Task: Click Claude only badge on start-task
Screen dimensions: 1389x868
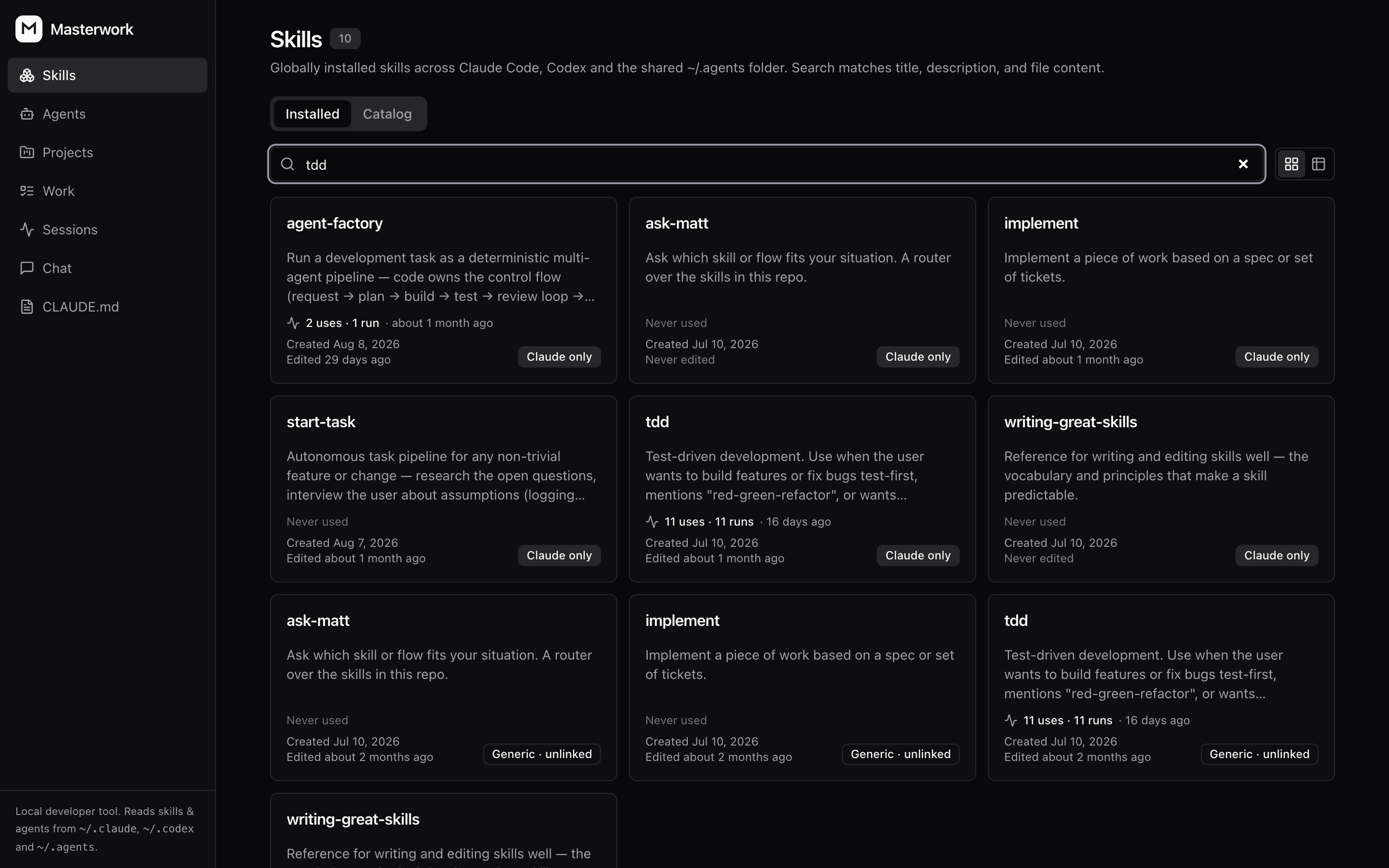Action: [x=559, y=555]
